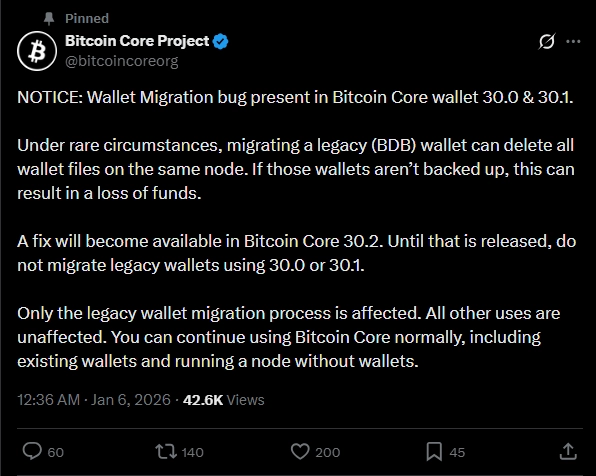
Task: Click the 12:36 AM timestamp link
Action: (x=94, y=400)
